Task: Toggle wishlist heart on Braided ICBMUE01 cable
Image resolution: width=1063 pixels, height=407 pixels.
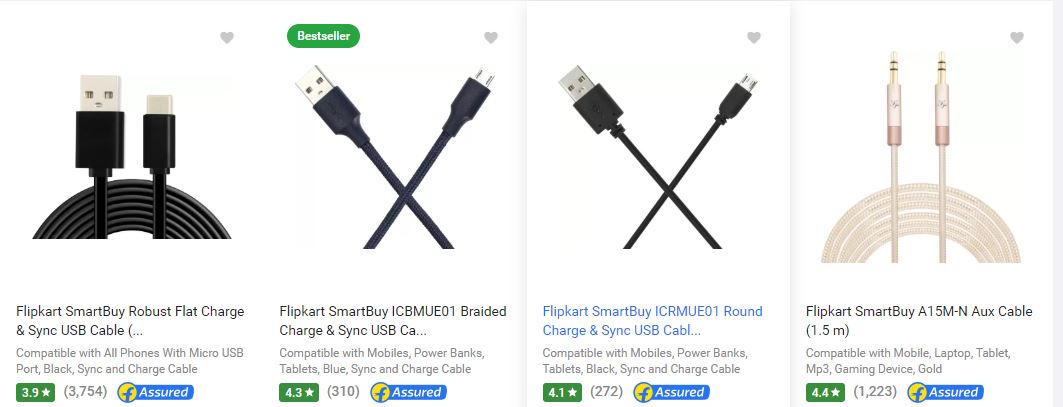Action: pos(491,38)
